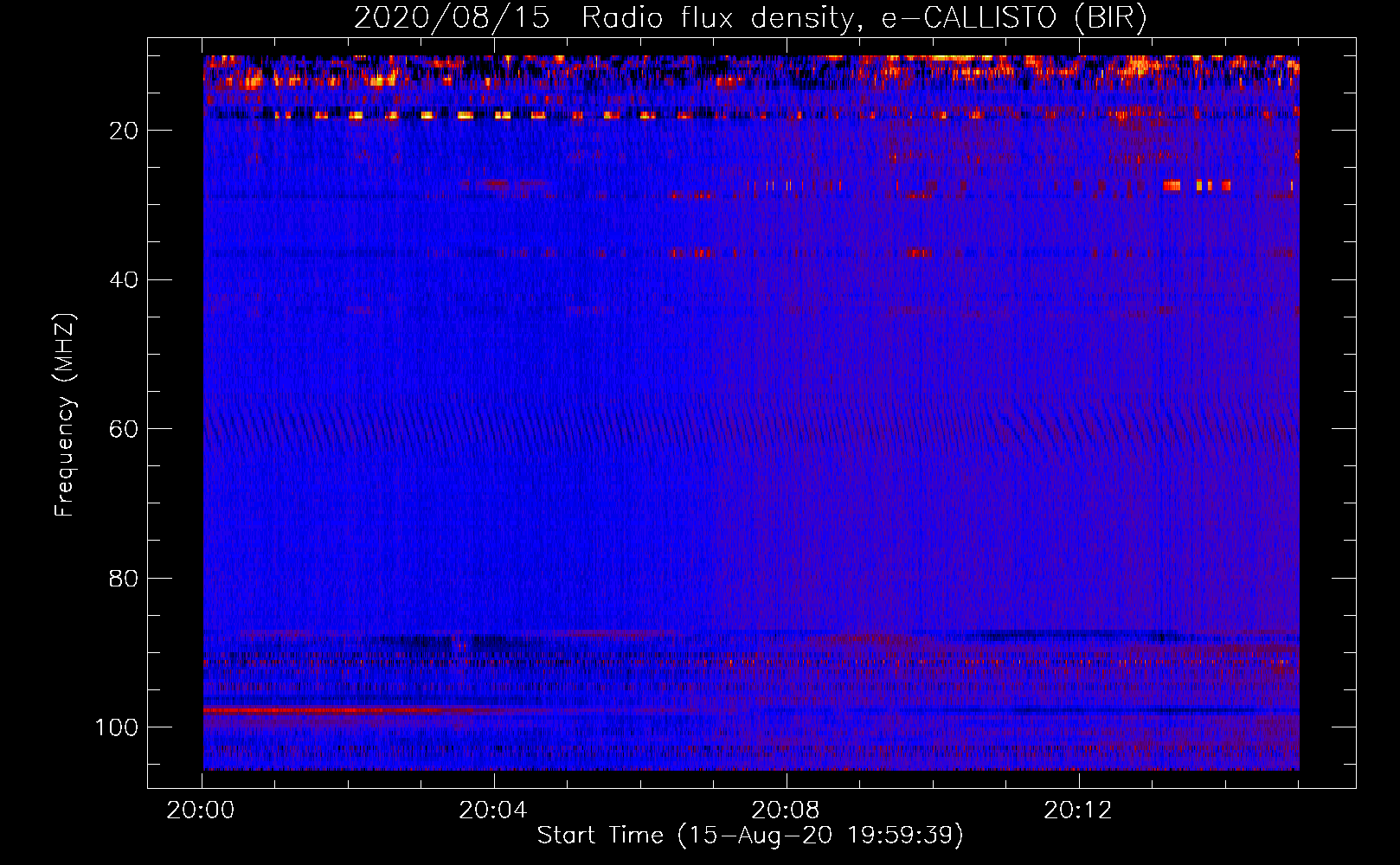Click the '20:04' time tick label
The height and width of the screenshot is (865, 1400).
[493, 811]
